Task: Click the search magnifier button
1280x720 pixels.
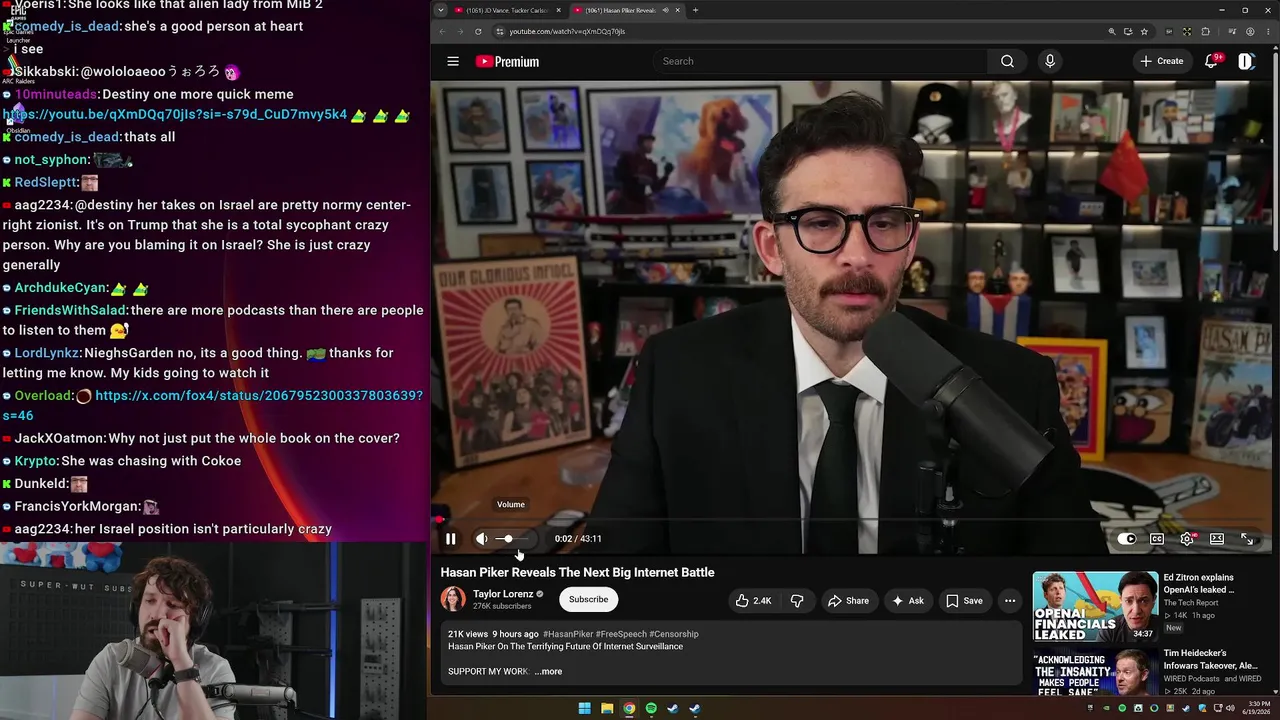Action: point(1007,61)
